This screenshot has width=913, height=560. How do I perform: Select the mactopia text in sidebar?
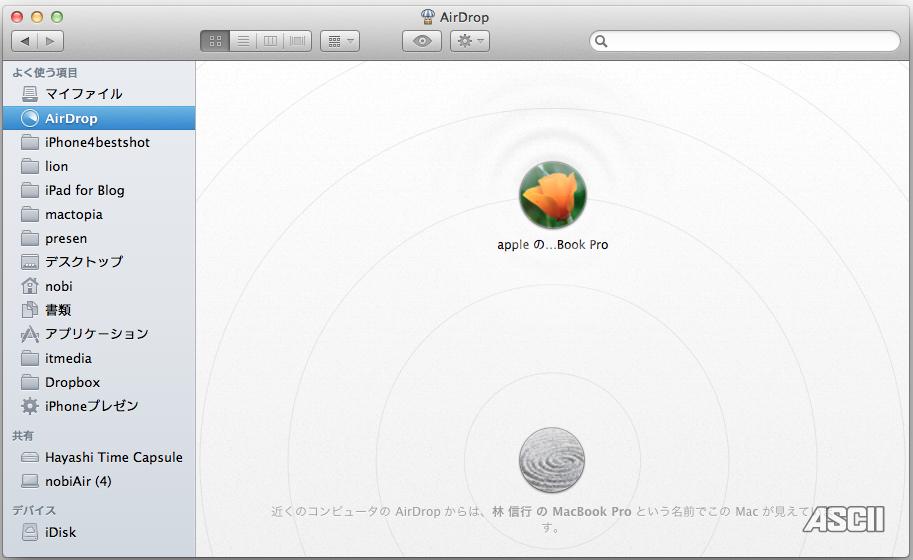coord(74,215)
